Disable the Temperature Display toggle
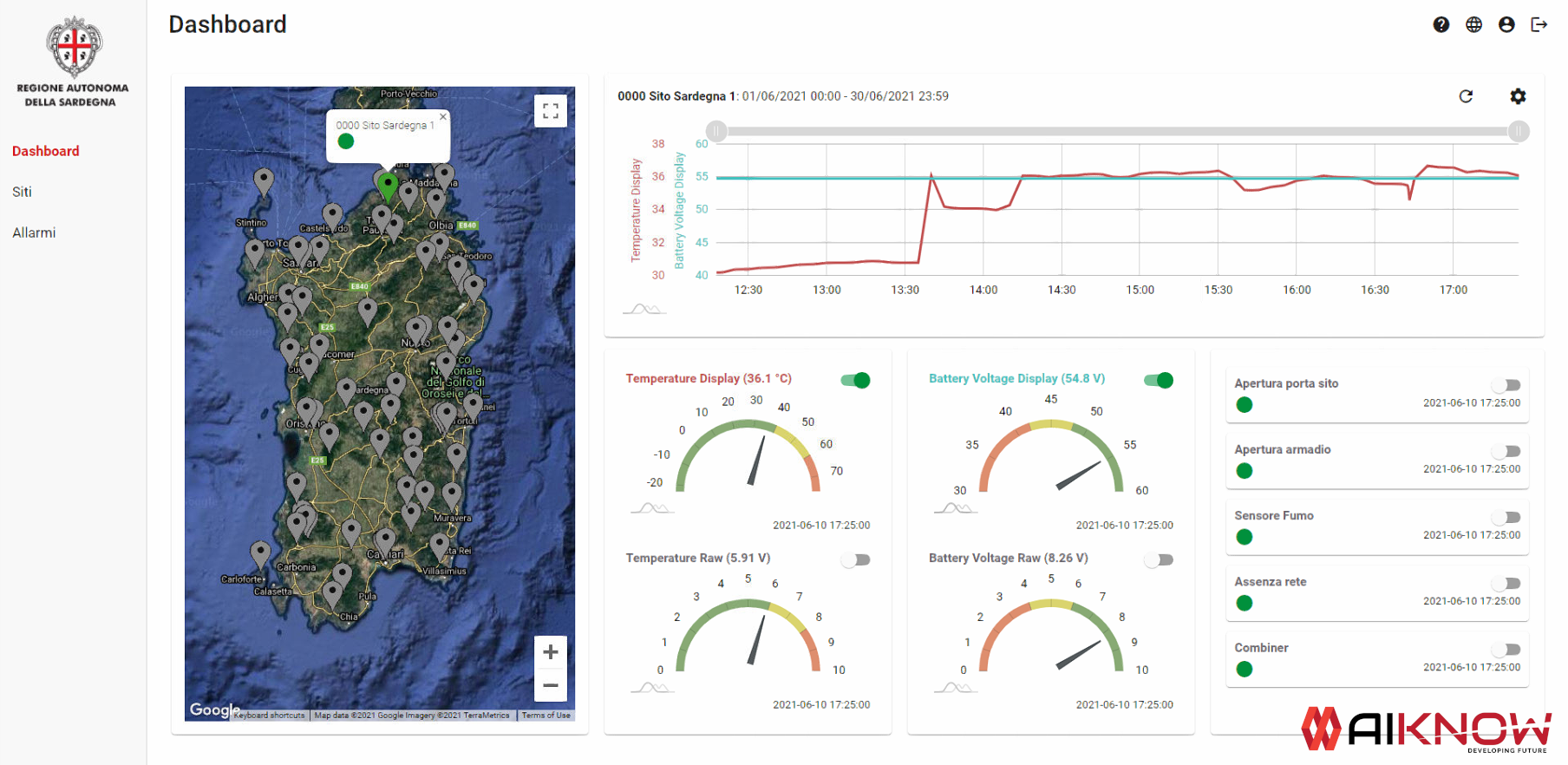The width and height of the screenshot is (1568, 765). 856,380
